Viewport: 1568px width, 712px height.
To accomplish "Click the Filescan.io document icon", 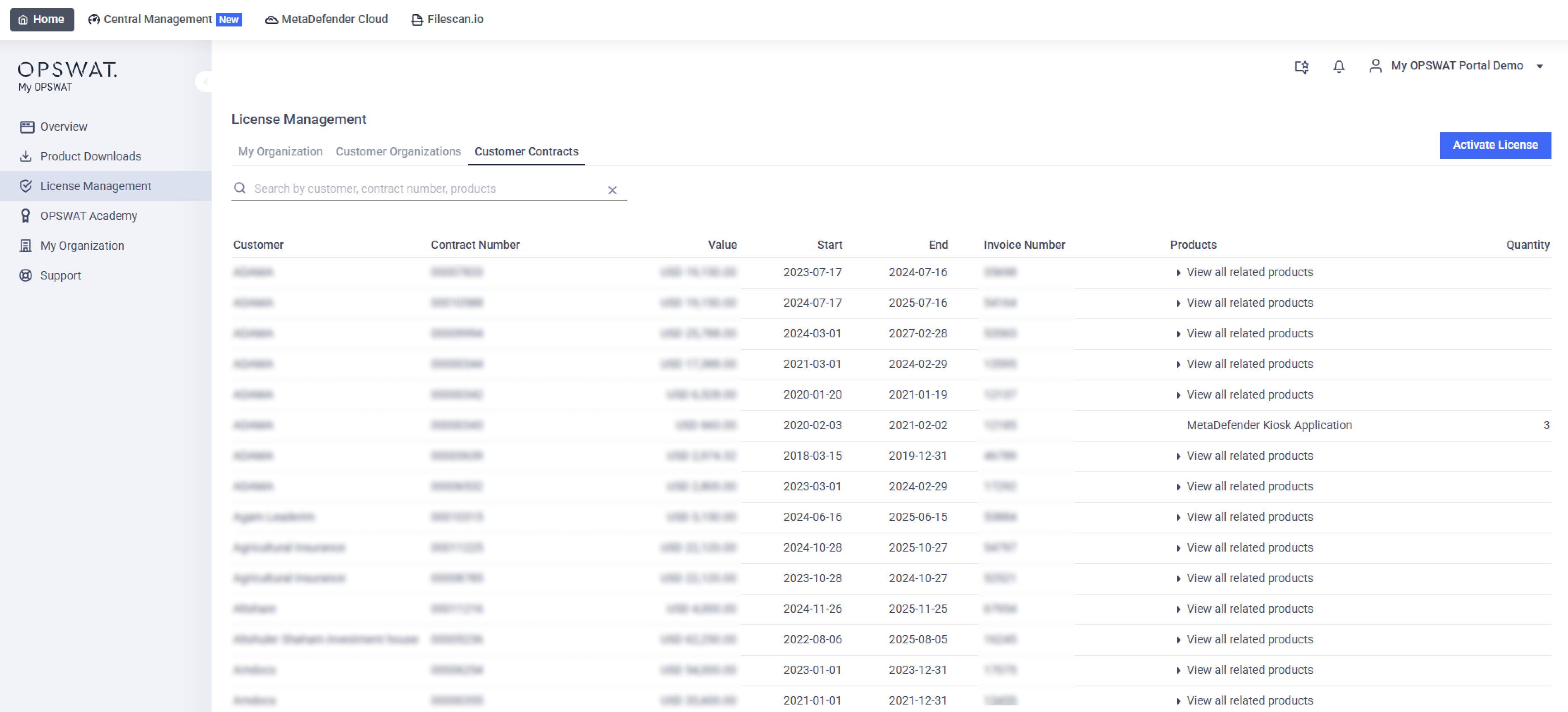I will 417,20.
